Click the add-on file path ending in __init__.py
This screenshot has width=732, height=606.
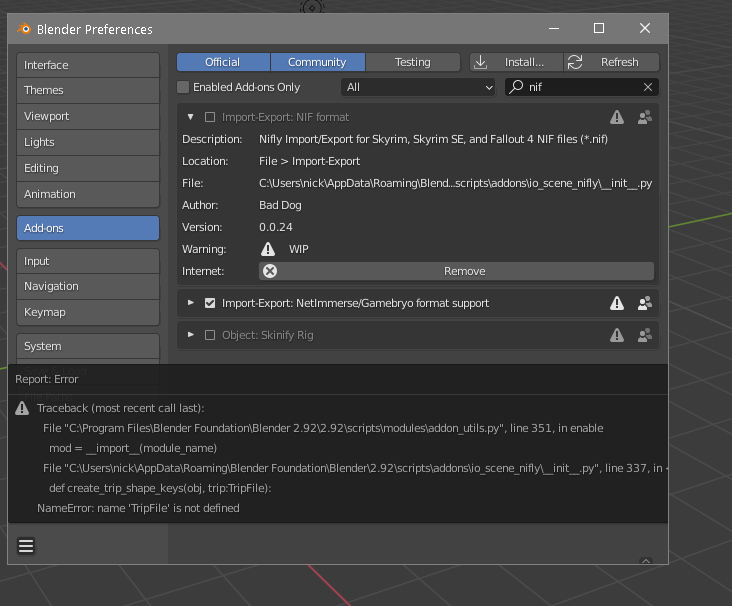coord(455,183)
